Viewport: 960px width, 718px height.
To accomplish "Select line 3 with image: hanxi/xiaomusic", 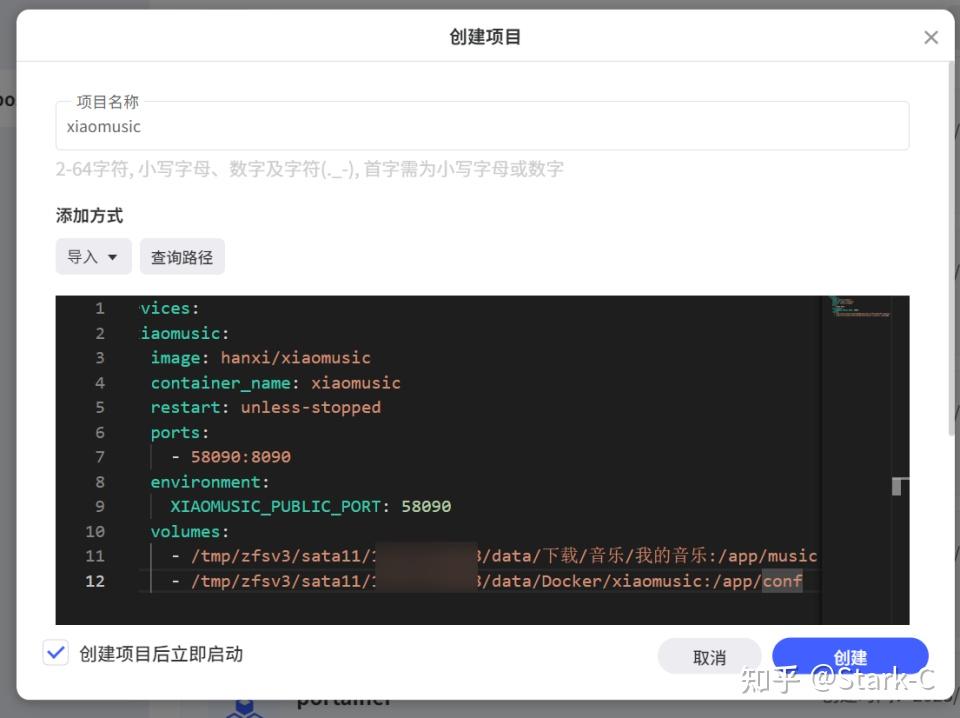I will (x=260, y=357).
